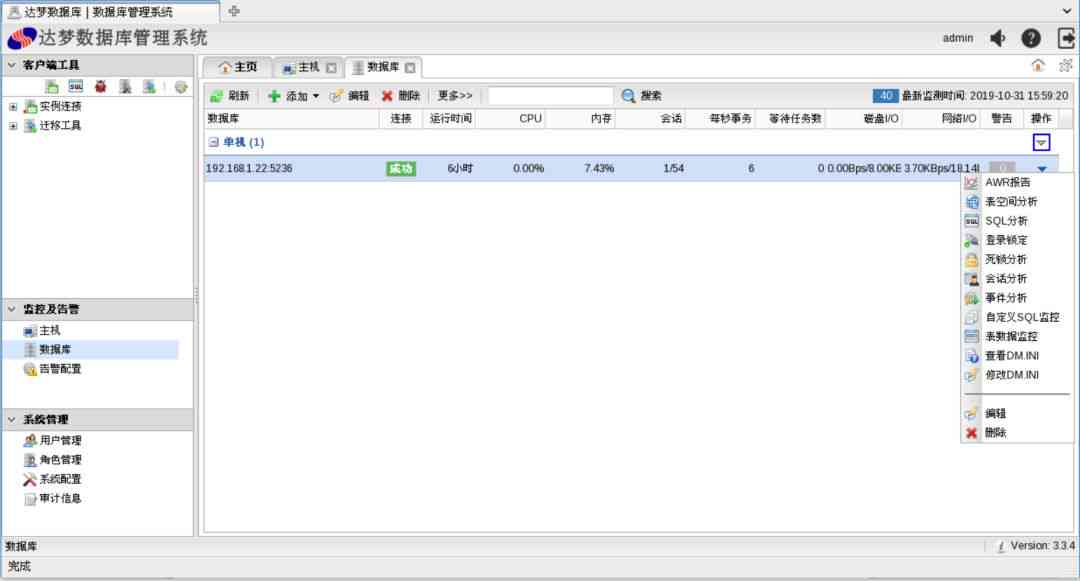
Task: Collapse the 客户端工具 panel section
Action: tap(12, 65)
